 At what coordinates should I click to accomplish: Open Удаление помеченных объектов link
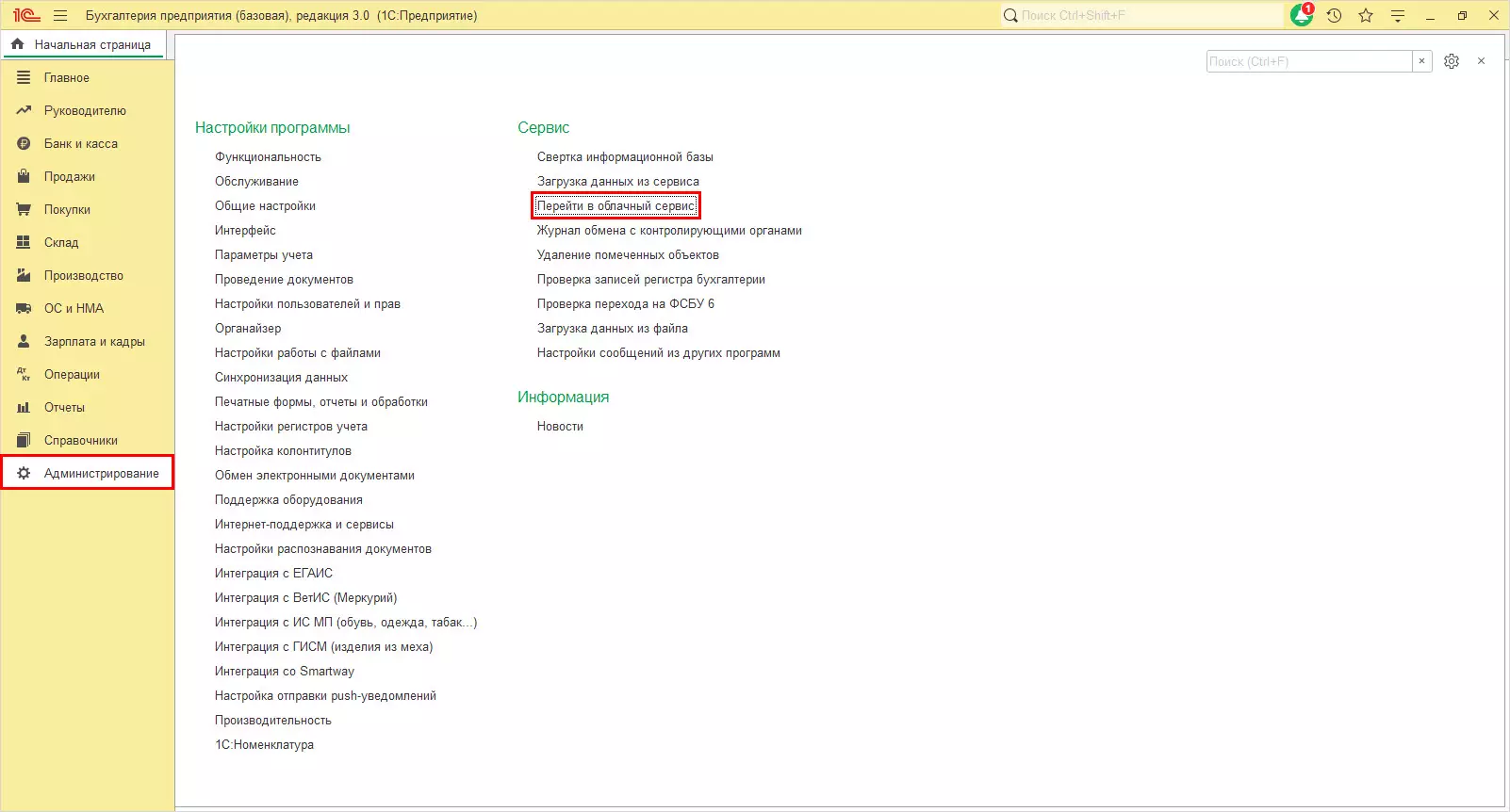click(628, 254)
